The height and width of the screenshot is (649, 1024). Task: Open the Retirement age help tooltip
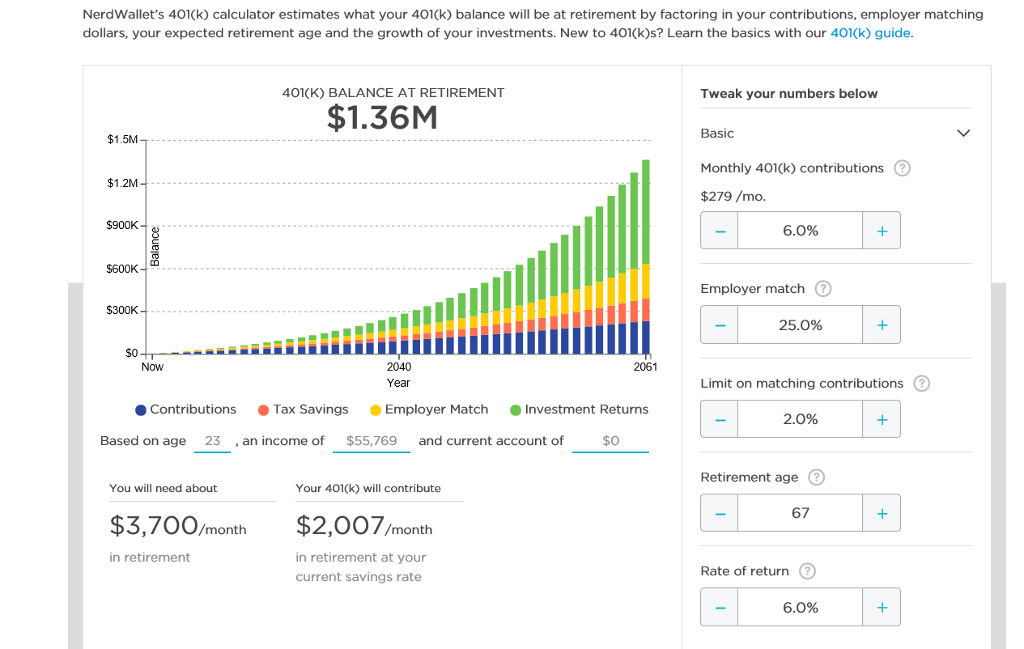(816, 477)
